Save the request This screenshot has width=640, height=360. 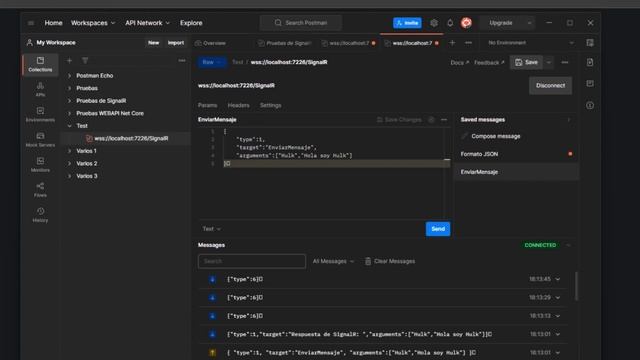[x=527, y=62]
